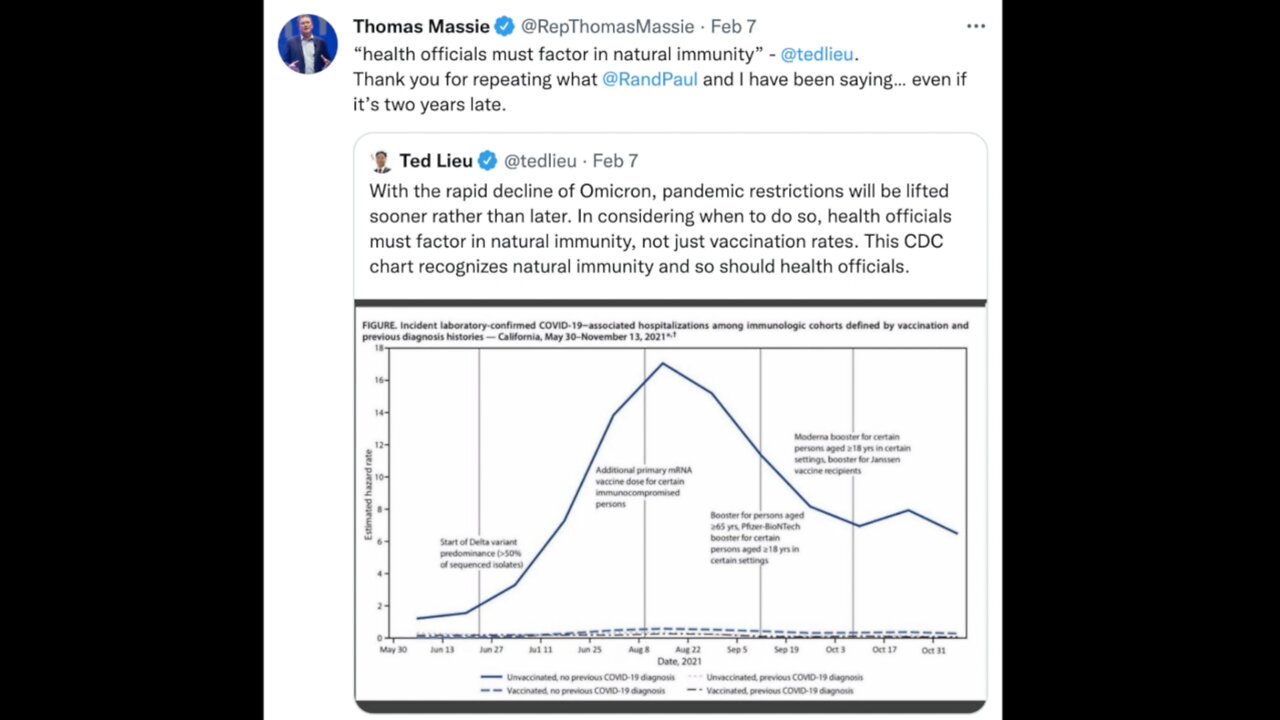Click the Moderna booster annotation text
The image size is (1280, 720).
click(852, 453)
